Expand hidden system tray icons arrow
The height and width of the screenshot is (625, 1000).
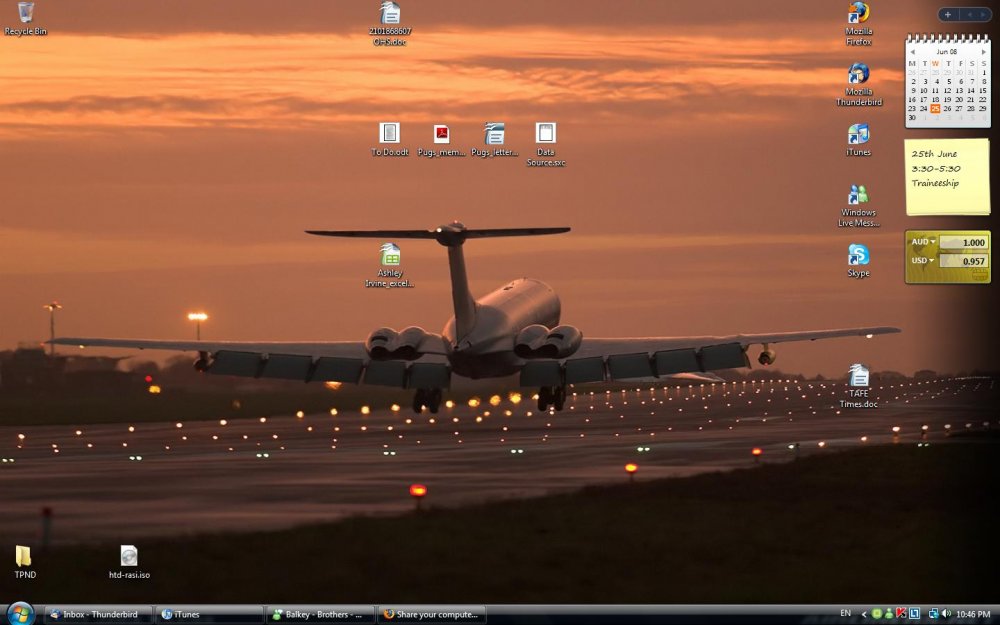tap(864, 614)
